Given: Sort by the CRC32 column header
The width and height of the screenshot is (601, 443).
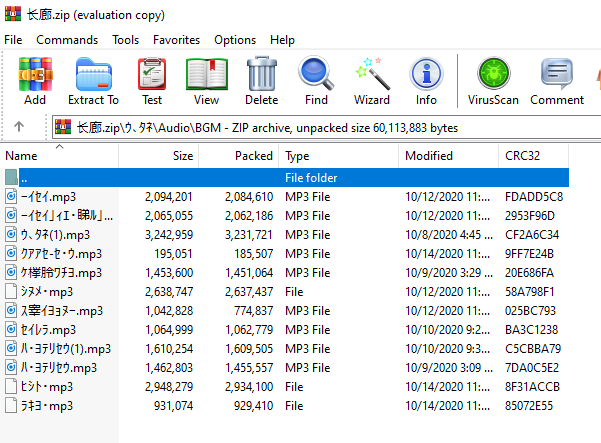Looking at the screenshot, I should [x=534, y=156].
